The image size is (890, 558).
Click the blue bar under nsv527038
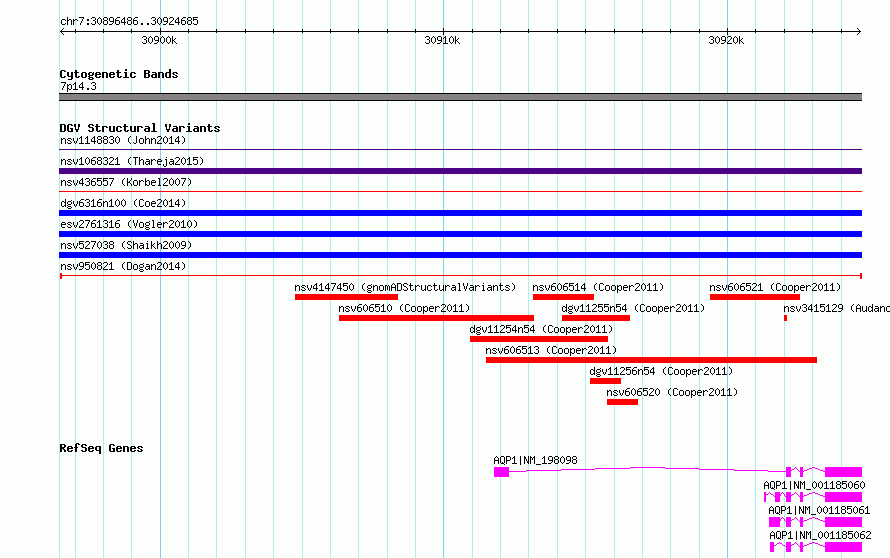pos(460,255)
